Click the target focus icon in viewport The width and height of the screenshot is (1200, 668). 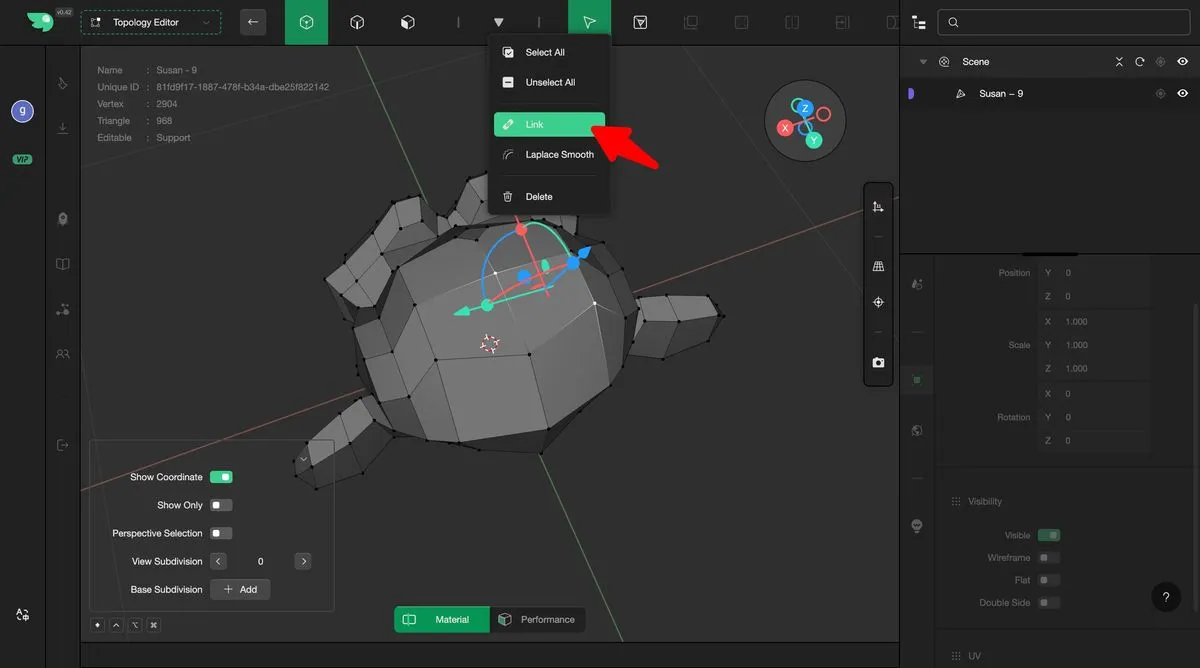[878, 302]
